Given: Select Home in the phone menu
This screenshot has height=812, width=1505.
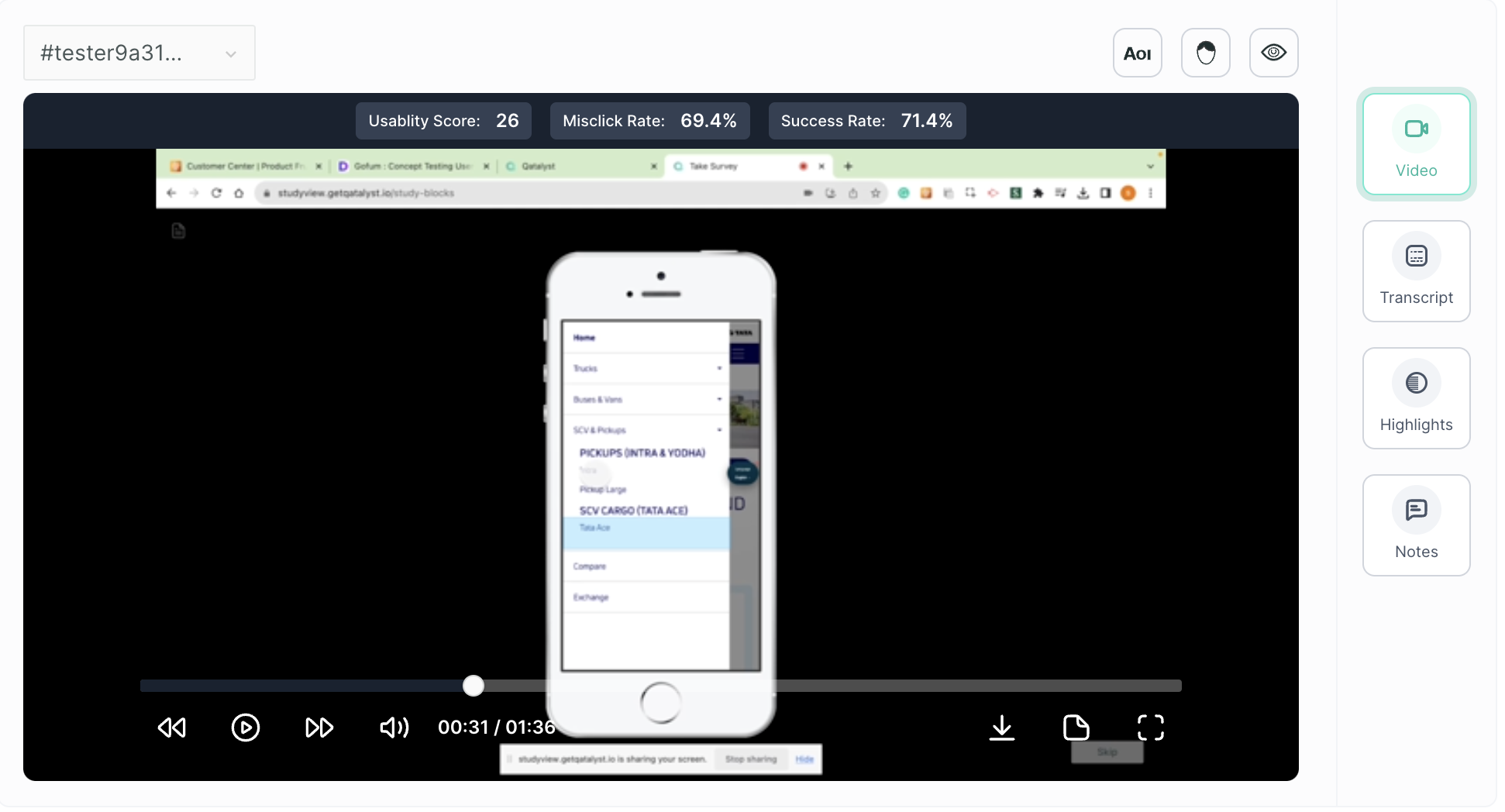Looking at the screenshot, I should 646,338.
